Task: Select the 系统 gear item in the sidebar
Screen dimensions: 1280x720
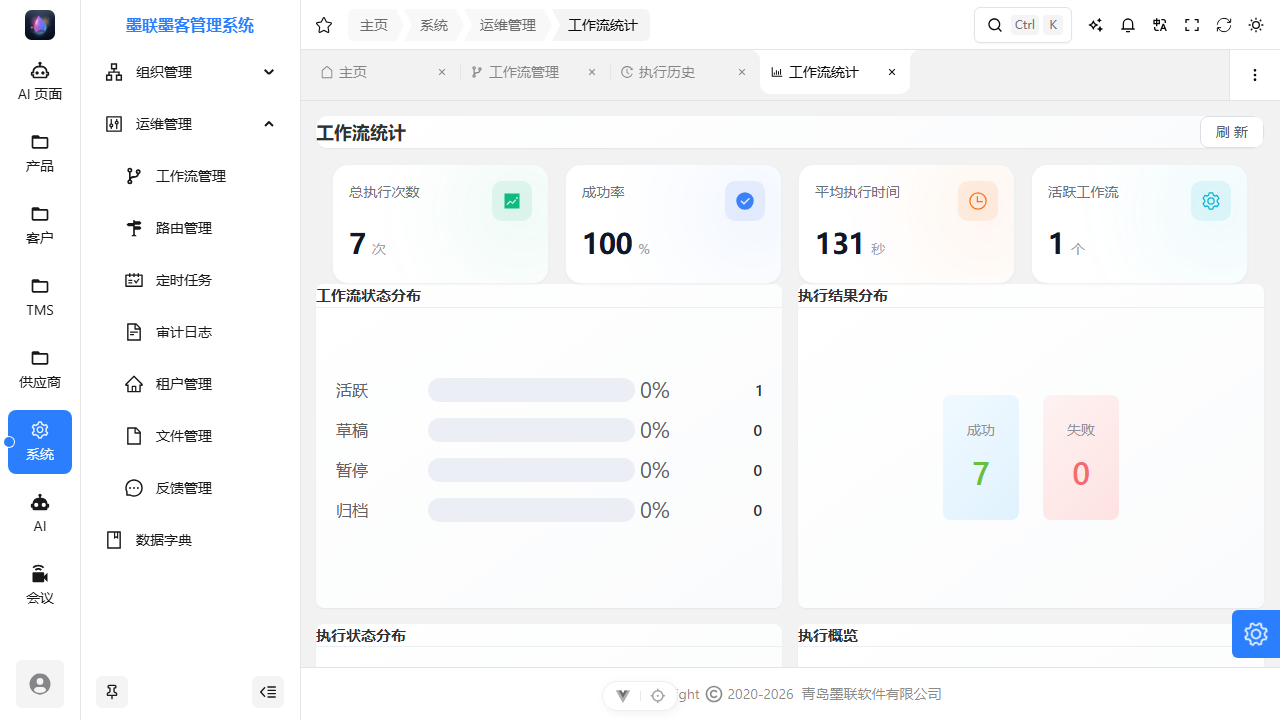Action: [40, 442]
